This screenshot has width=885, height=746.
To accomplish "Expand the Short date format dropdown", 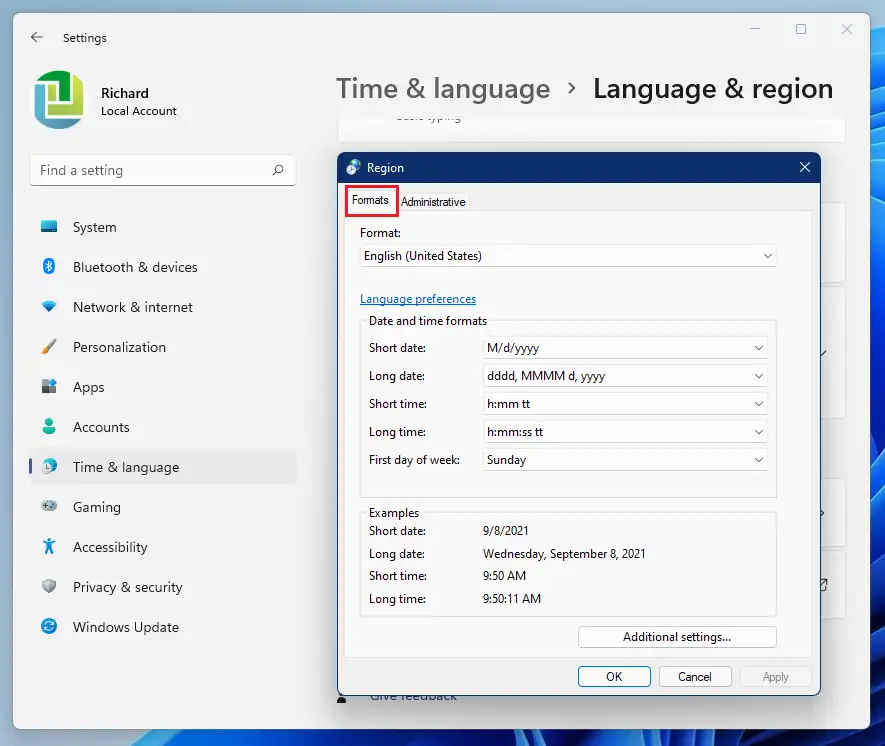I will pos(625,348).
